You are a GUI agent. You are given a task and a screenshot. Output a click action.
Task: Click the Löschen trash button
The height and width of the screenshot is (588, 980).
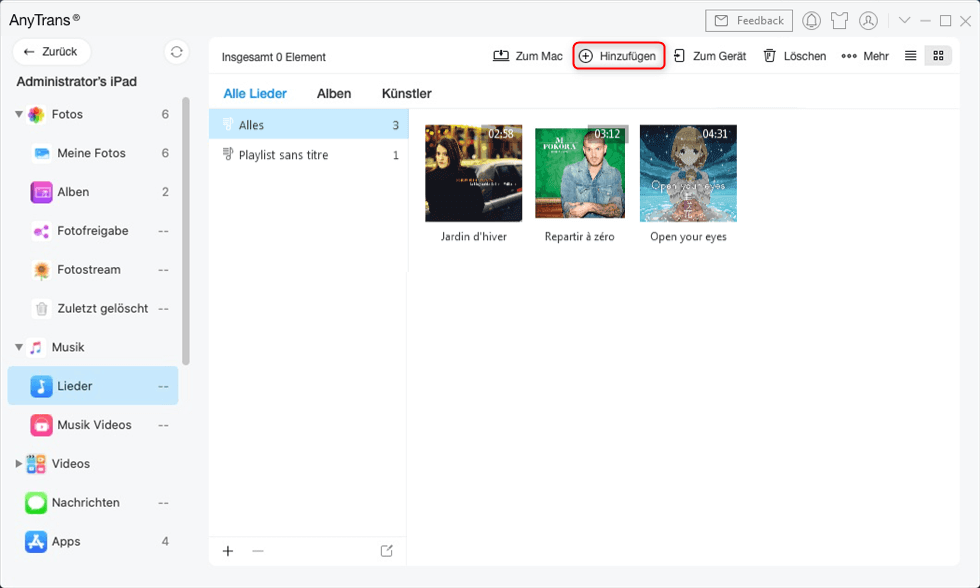(x=795, y=56)
